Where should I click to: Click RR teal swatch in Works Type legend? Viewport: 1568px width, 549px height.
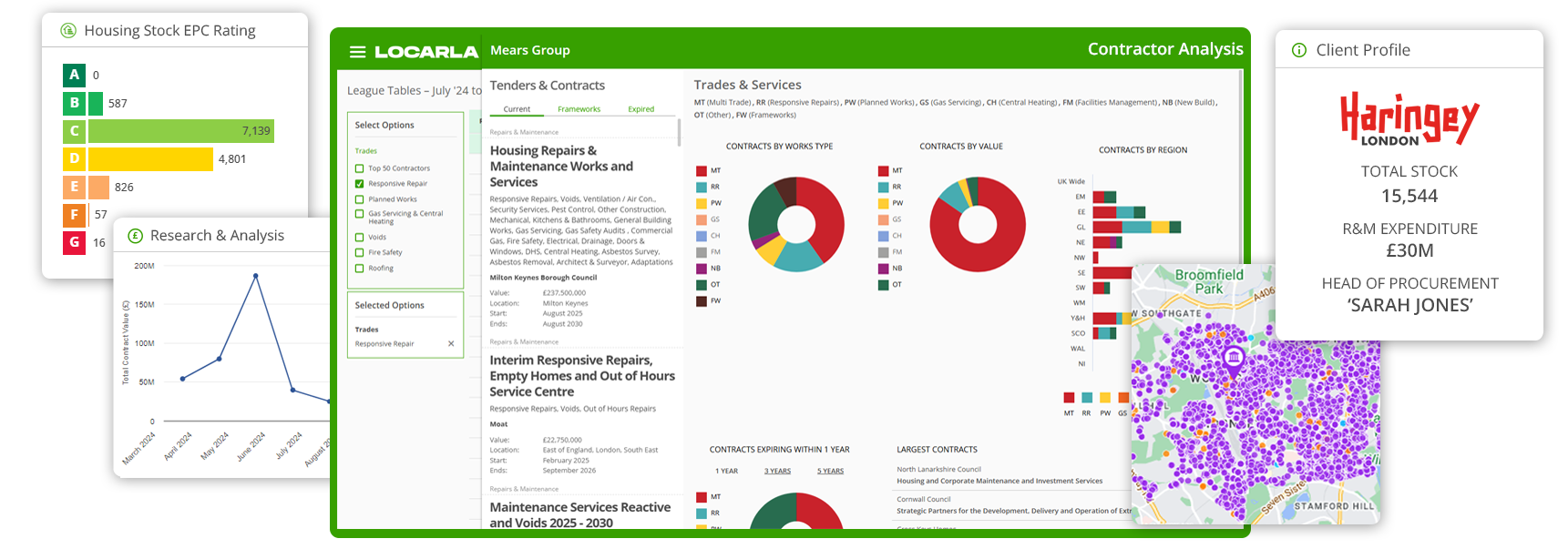pos(702,188)
